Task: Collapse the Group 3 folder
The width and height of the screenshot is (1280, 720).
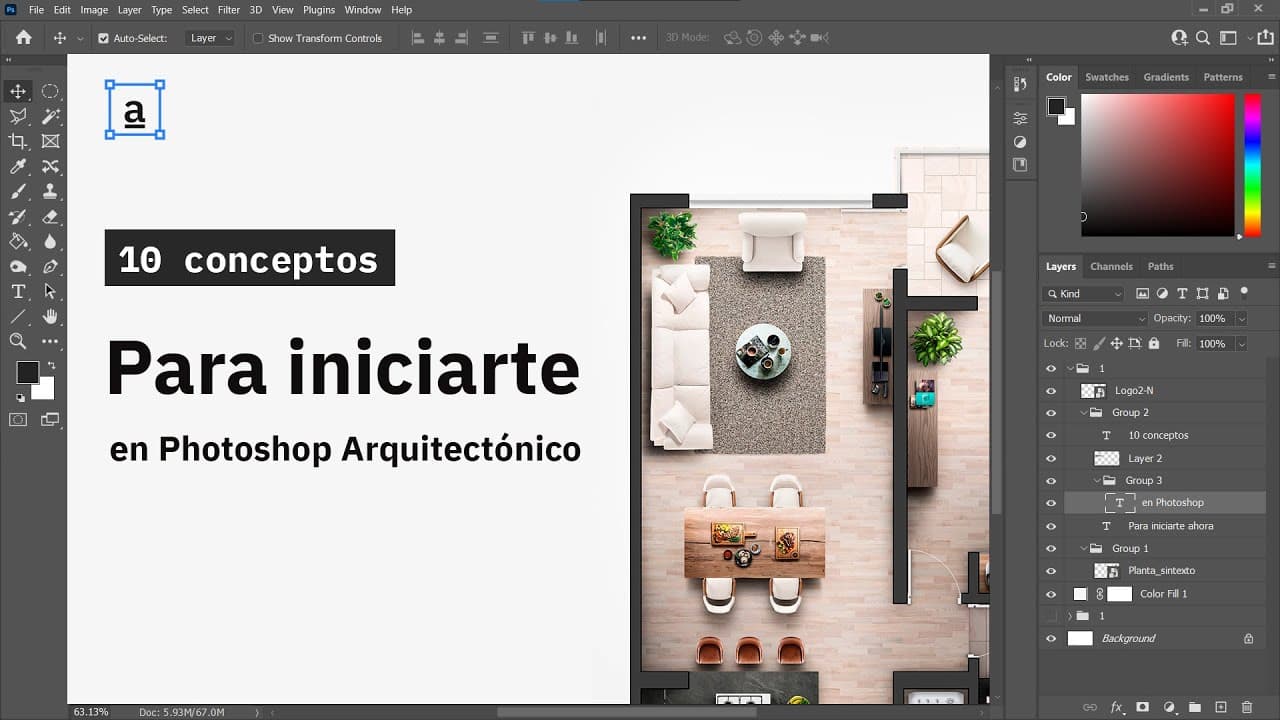Action: tap(1097, 481)
